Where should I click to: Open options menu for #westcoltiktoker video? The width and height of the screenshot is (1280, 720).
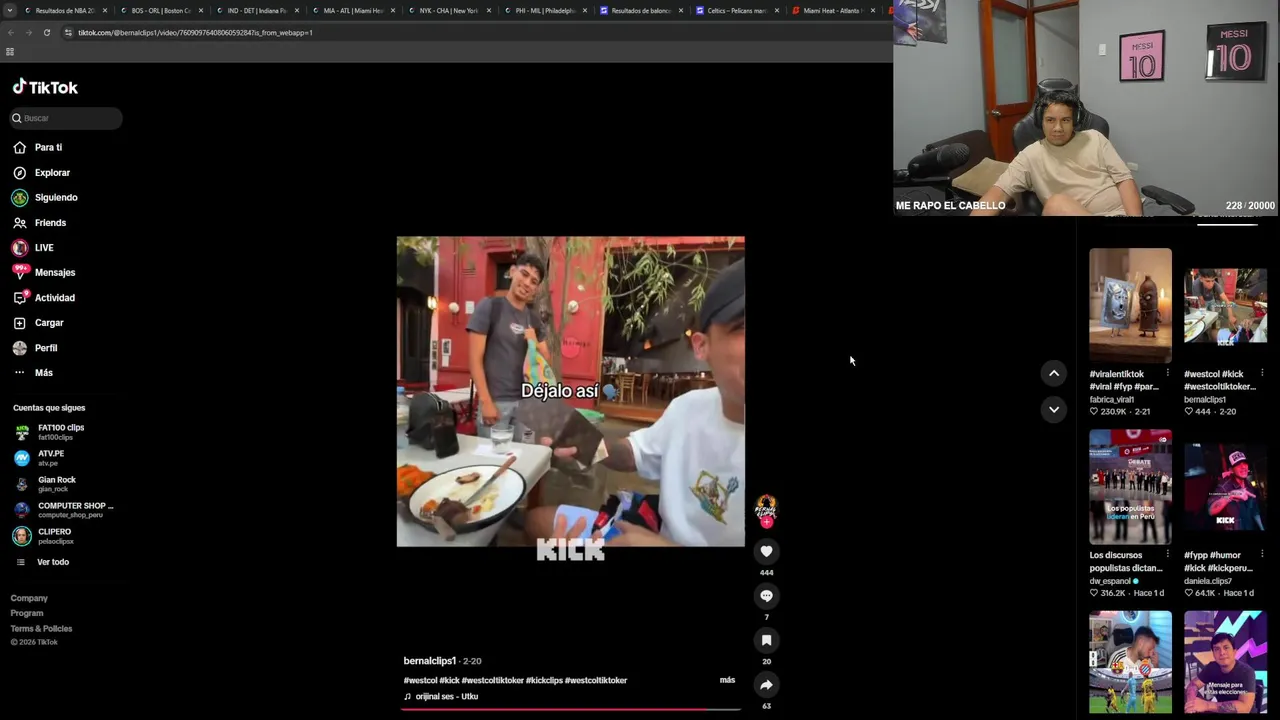tap(1262, 373)
